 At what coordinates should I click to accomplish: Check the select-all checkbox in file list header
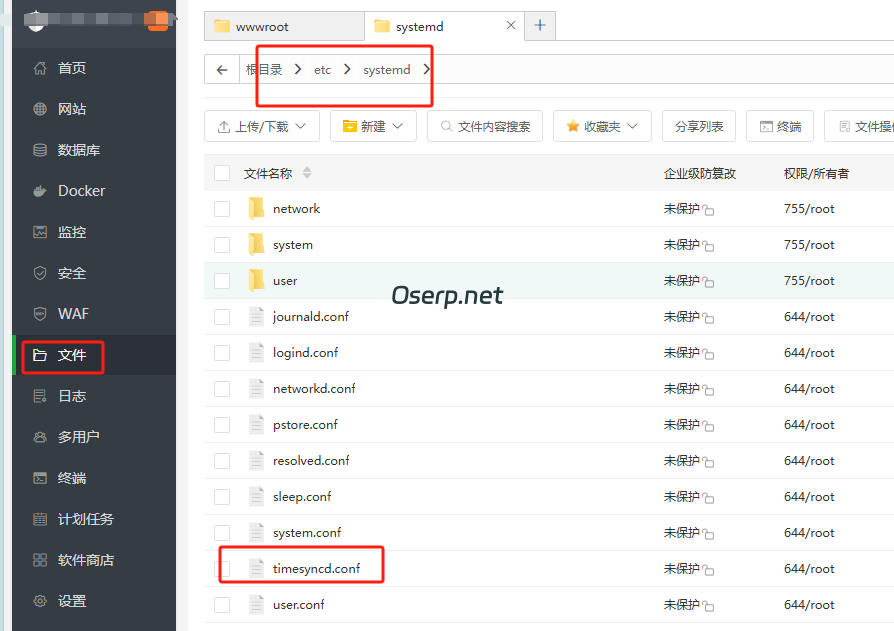(x=221, y=171)
